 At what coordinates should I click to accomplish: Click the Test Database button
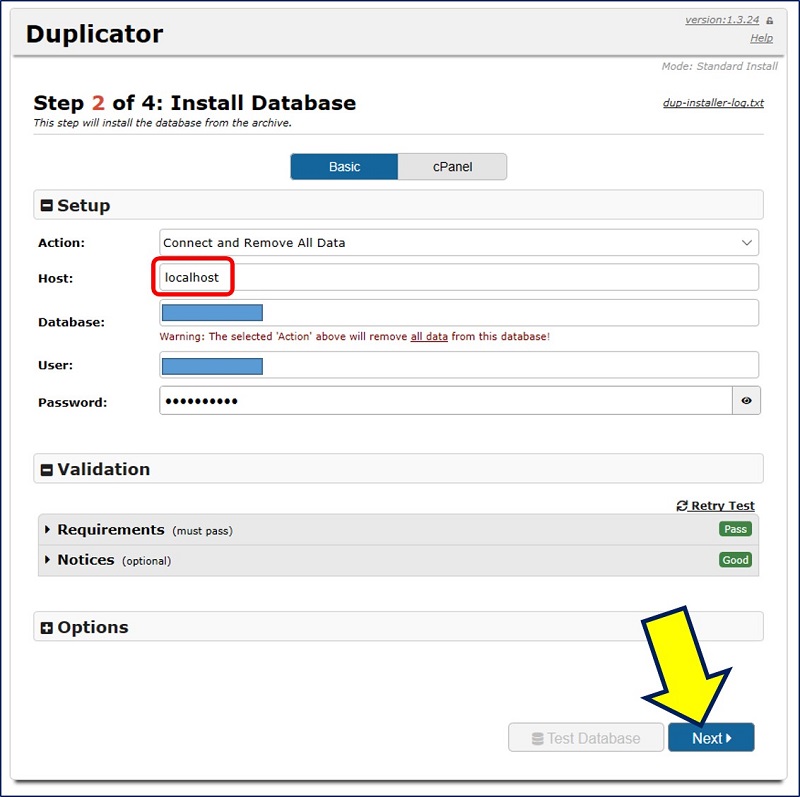586,737
